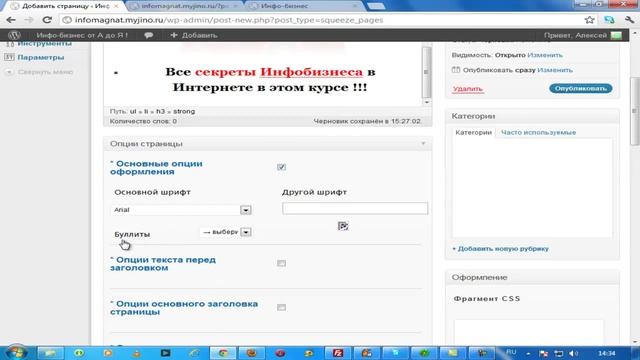
Task: Click Опции текста перед заголовком heading
Action: coord(163,264)
